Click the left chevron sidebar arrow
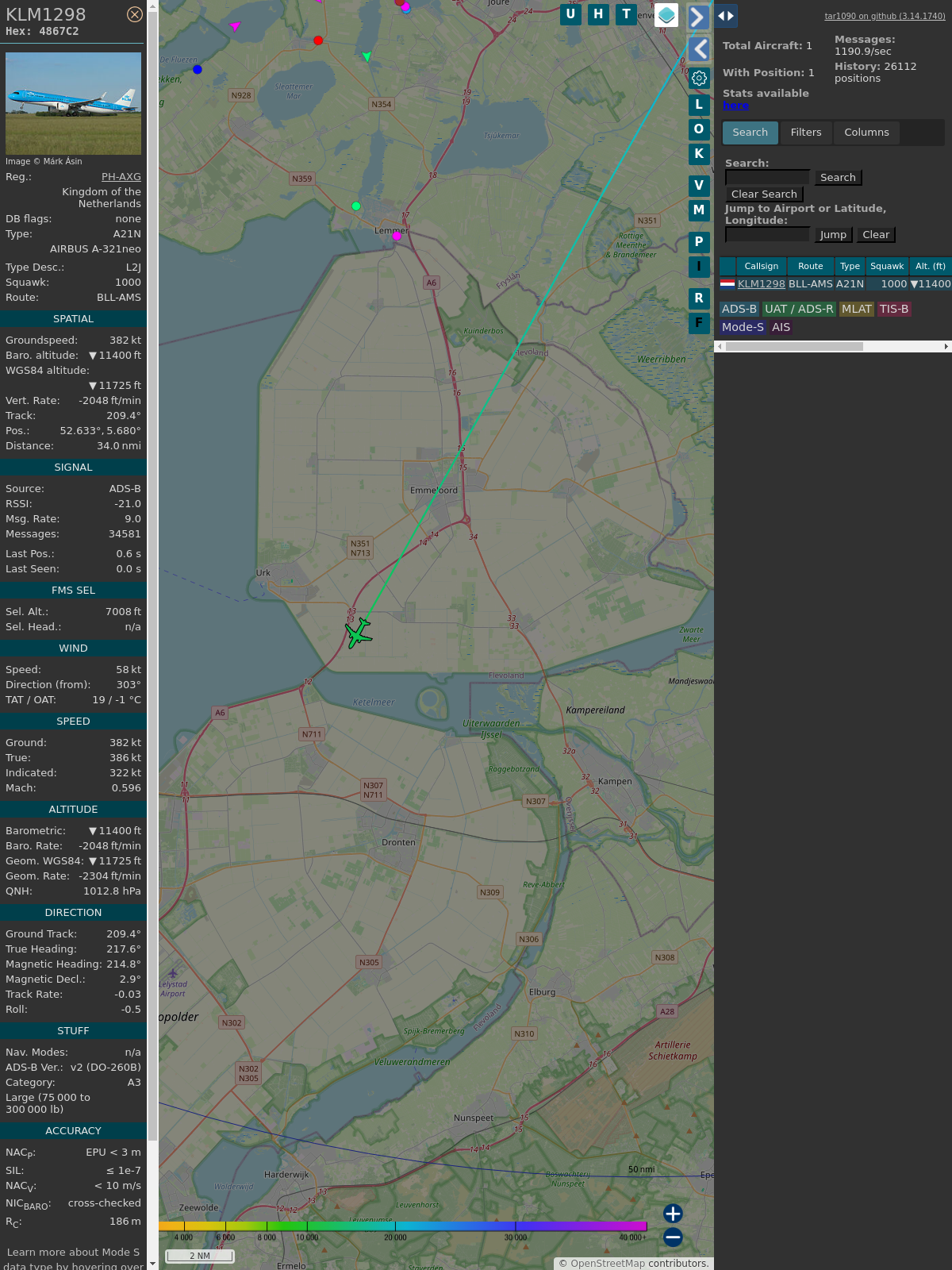Viewport: 952px width, 1270px height. 698,49
